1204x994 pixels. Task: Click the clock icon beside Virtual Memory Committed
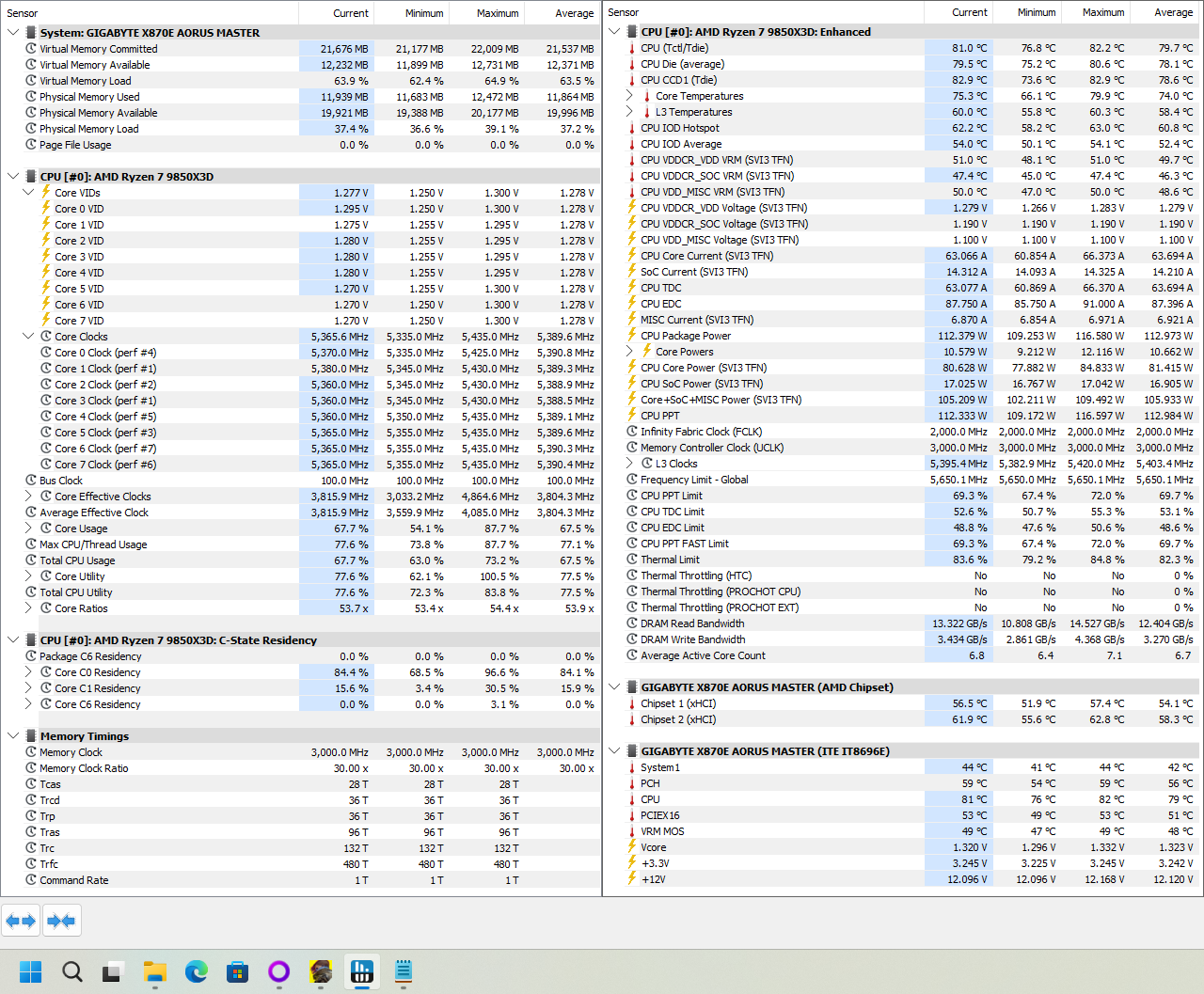31,49
